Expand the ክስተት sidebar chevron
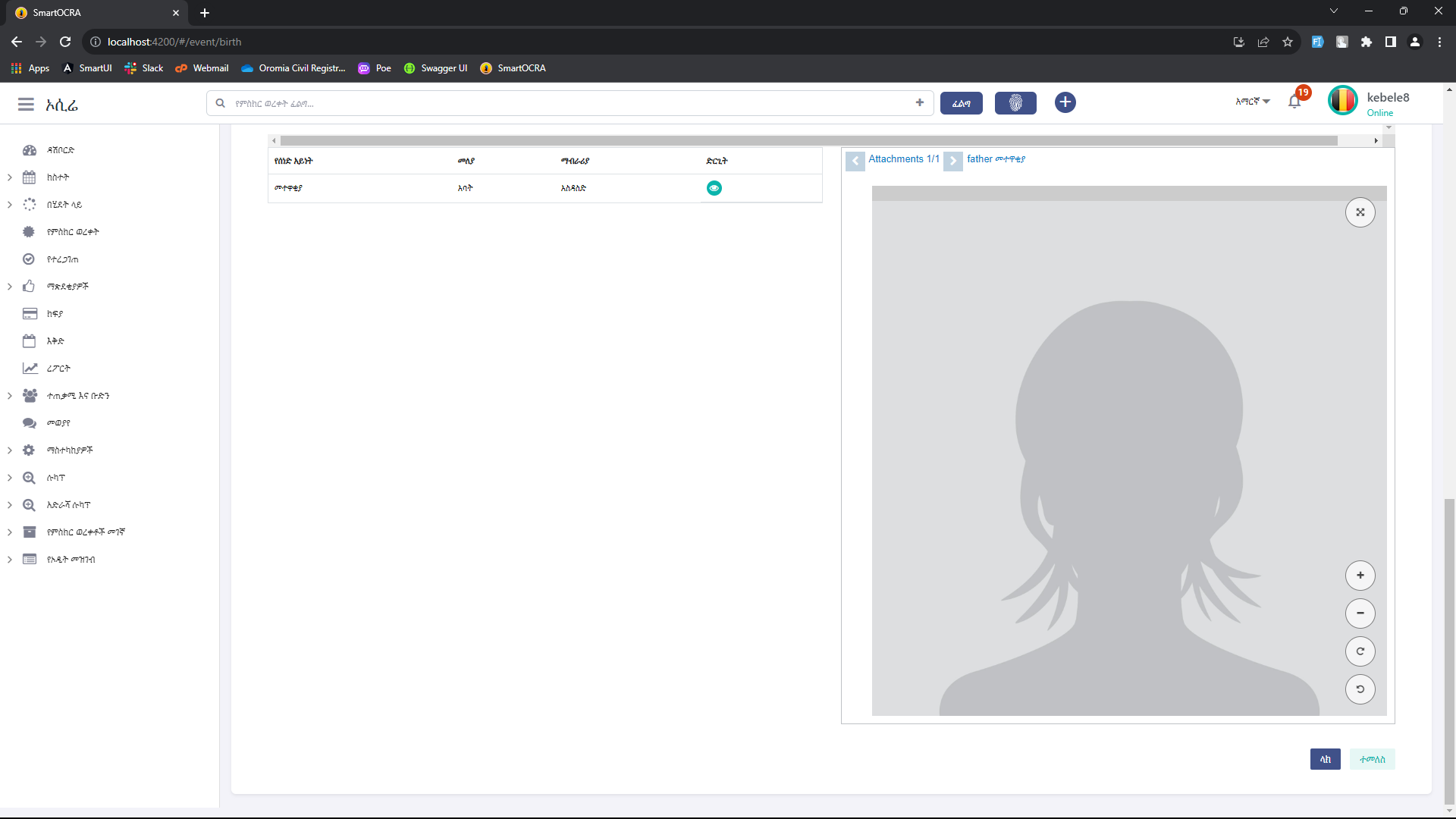1456x819 pixels. click(10, 177)
